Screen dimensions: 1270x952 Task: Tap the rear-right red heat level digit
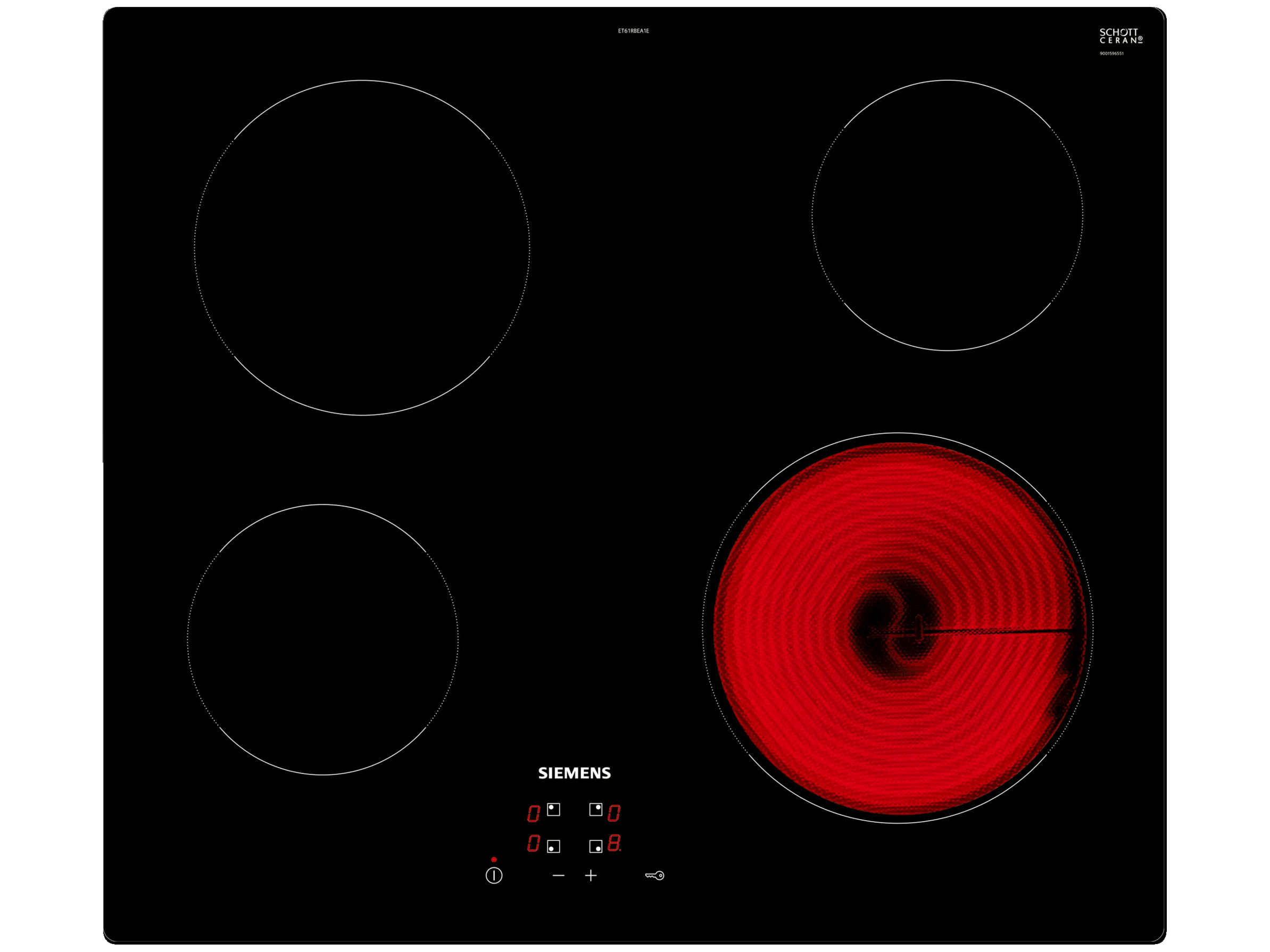614,813
